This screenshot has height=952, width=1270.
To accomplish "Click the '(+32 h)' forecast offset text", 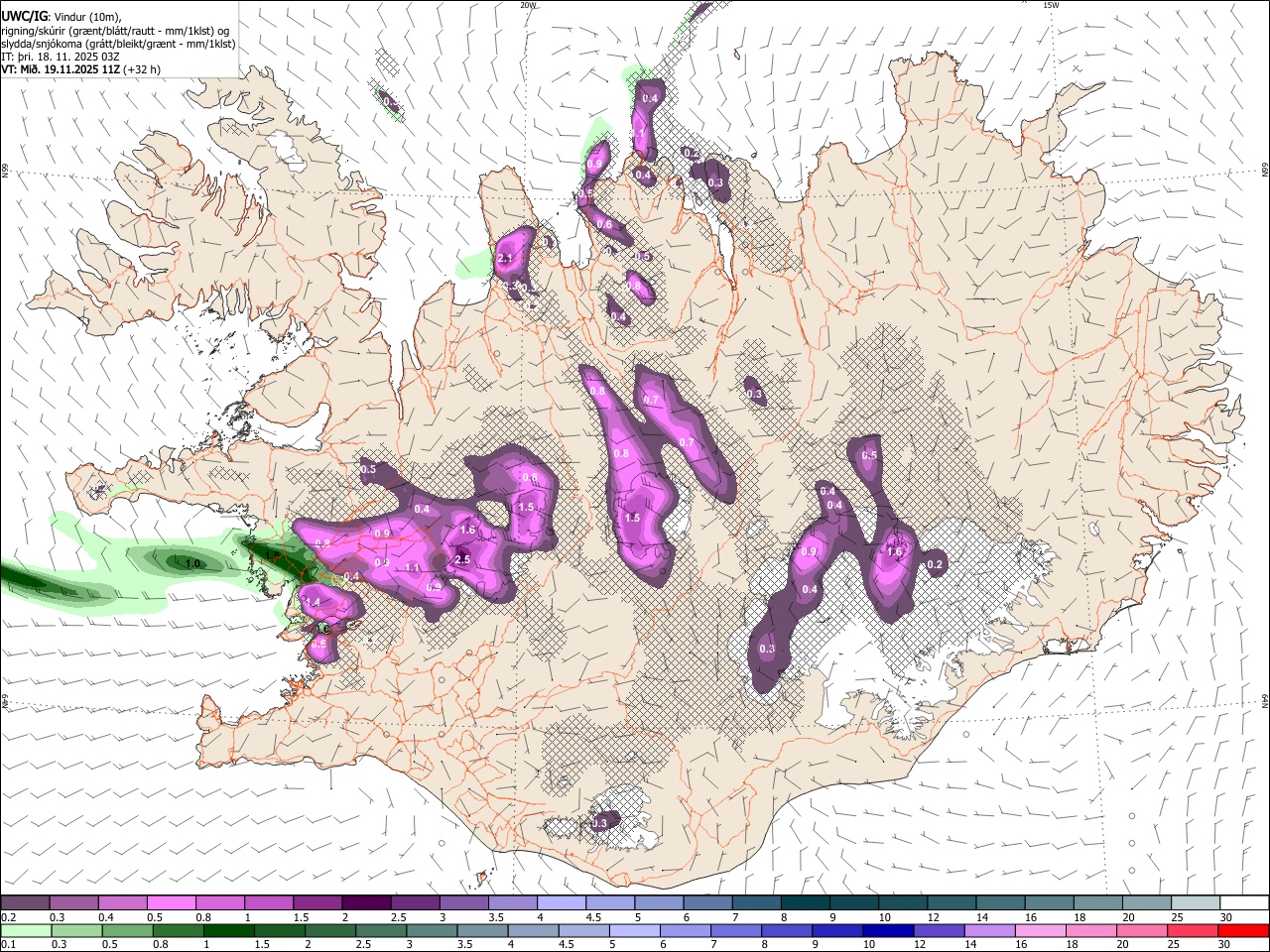I will (142, 69).
